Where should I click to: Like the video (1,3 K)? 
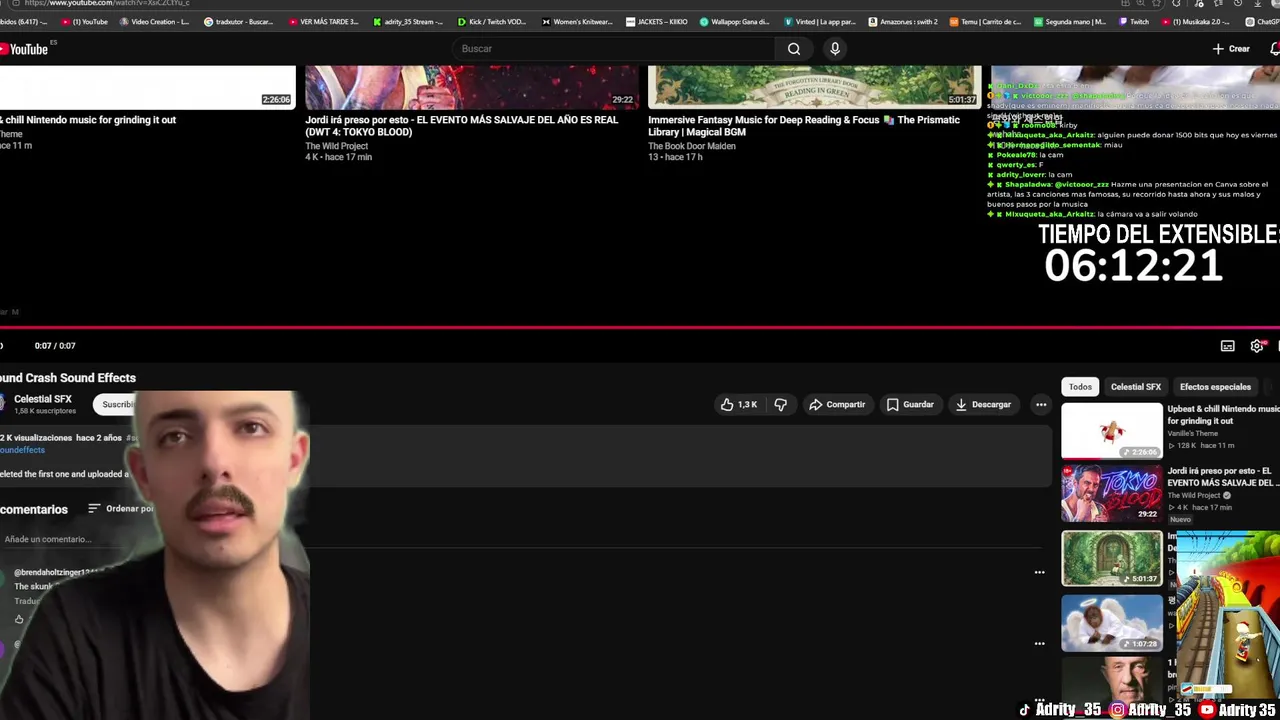pos(739,405)
